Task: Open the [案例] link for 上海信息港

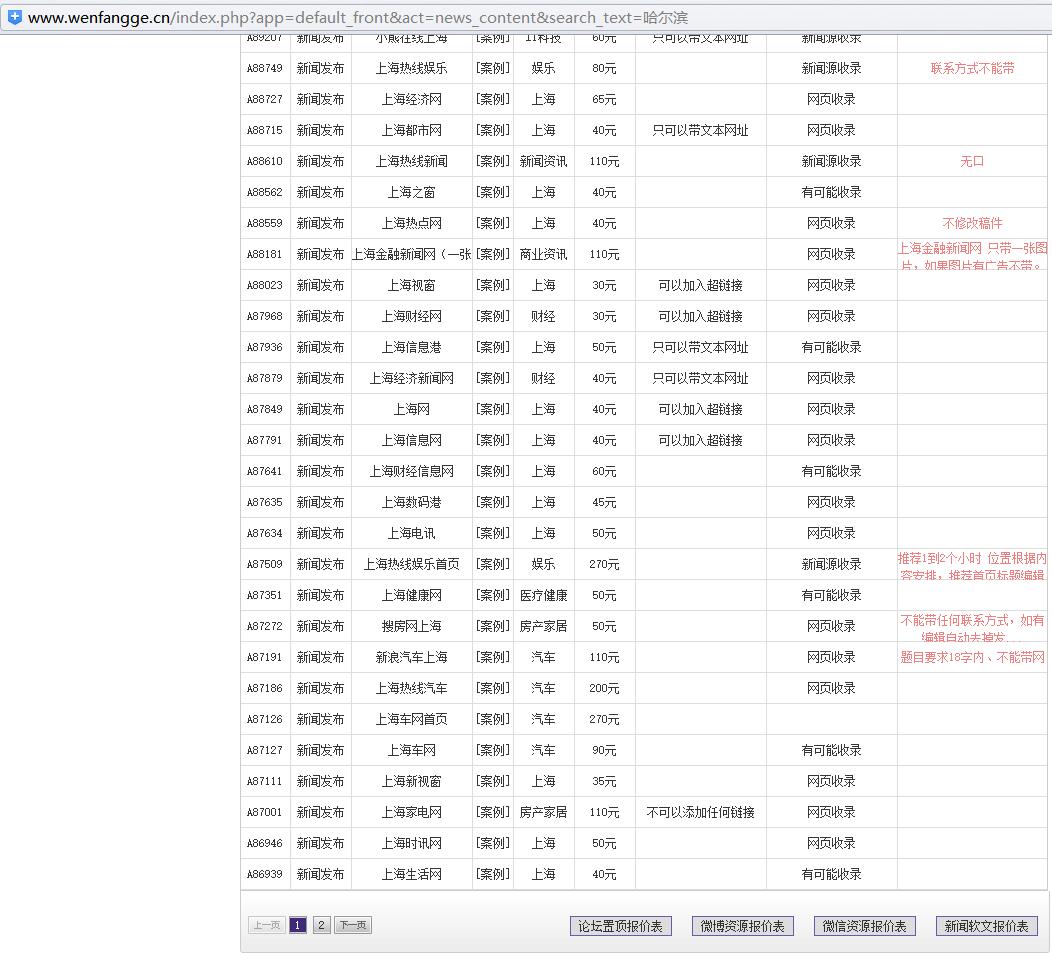Action: [492, 348]
